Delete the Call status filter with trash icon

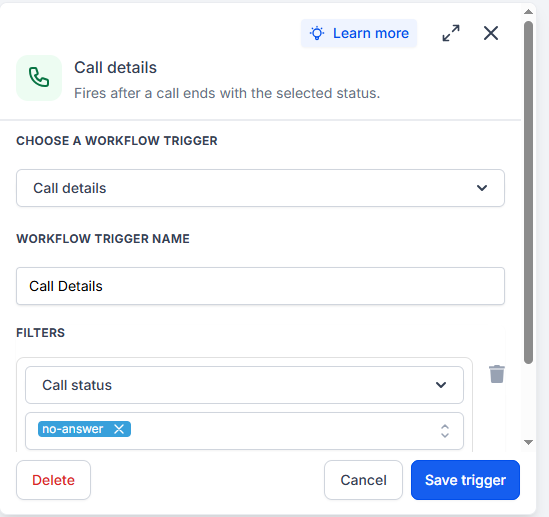[496, 374]
